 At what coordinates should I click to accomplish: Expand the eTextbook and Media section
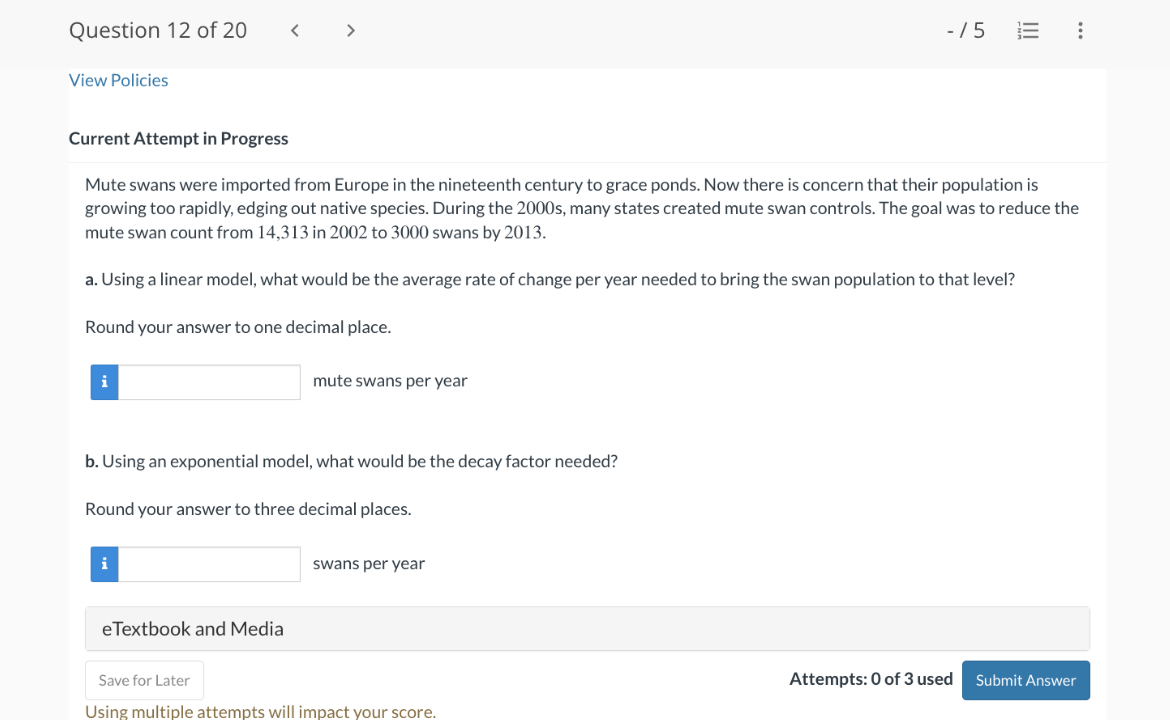click(x=587, y=629)
